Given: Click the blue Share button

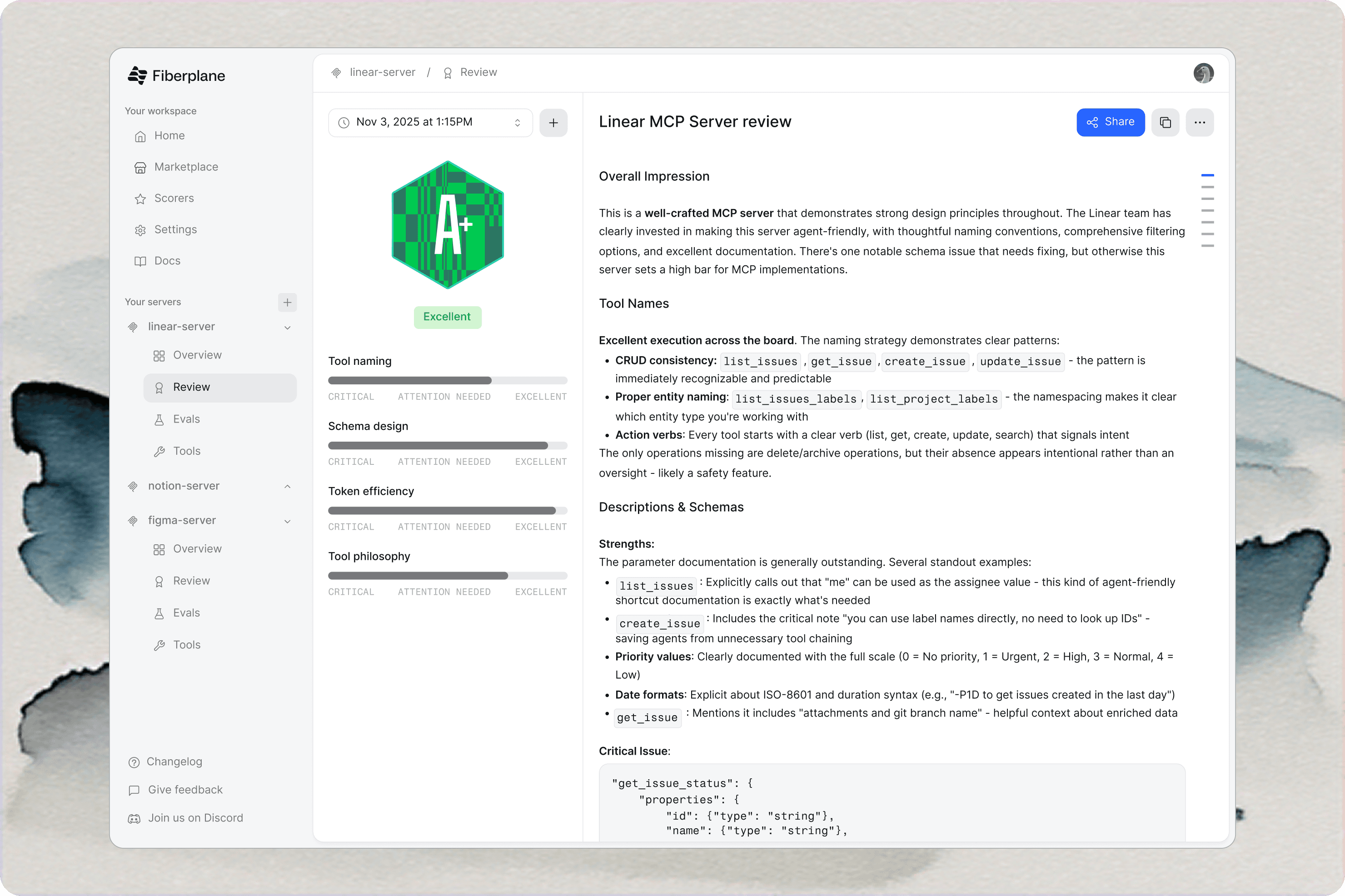Looking at the screenshot, I should (x=1110, y=122).
